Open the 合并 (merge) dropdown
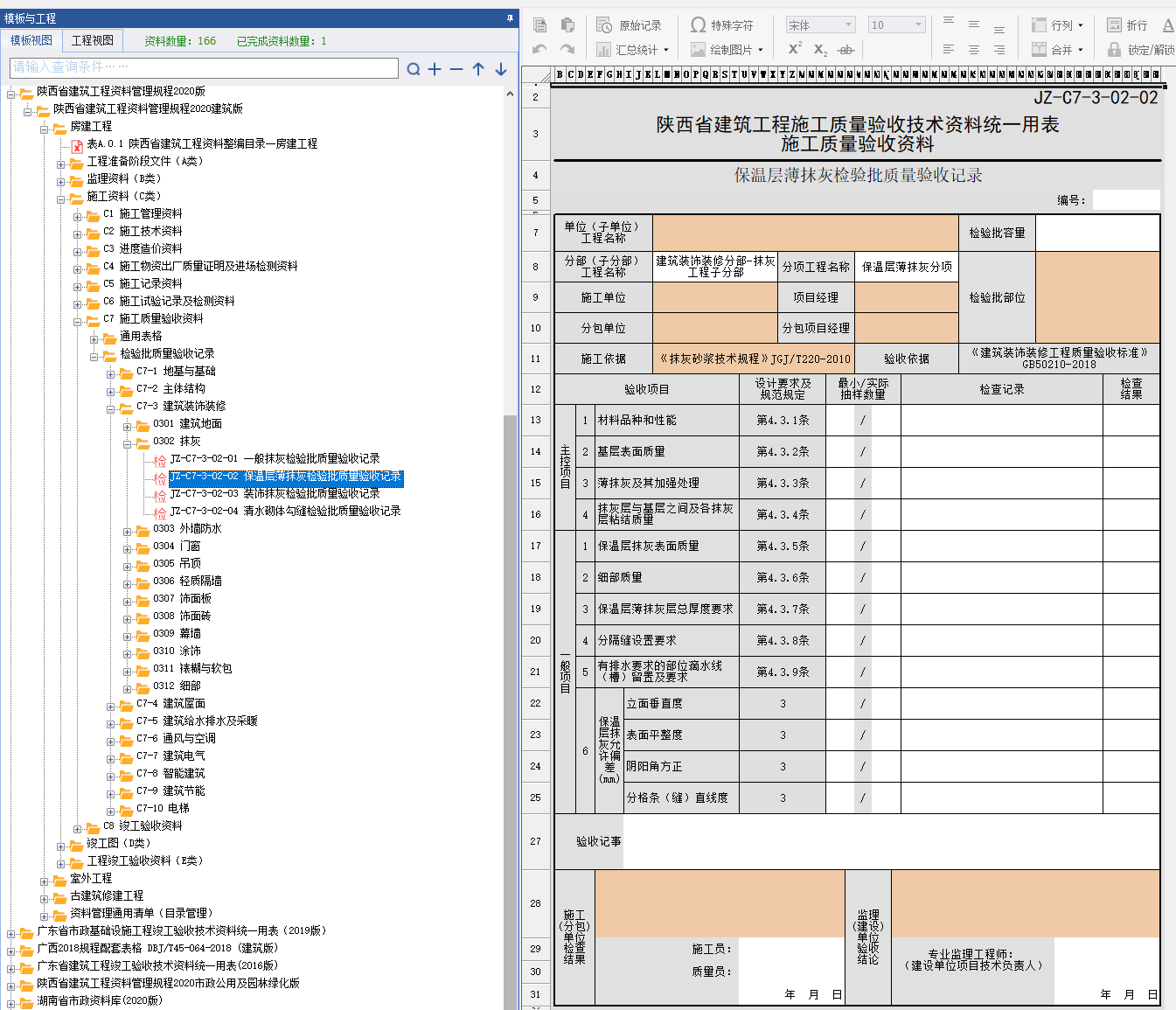The image size is (1176, 1010). coord(1057,50)
